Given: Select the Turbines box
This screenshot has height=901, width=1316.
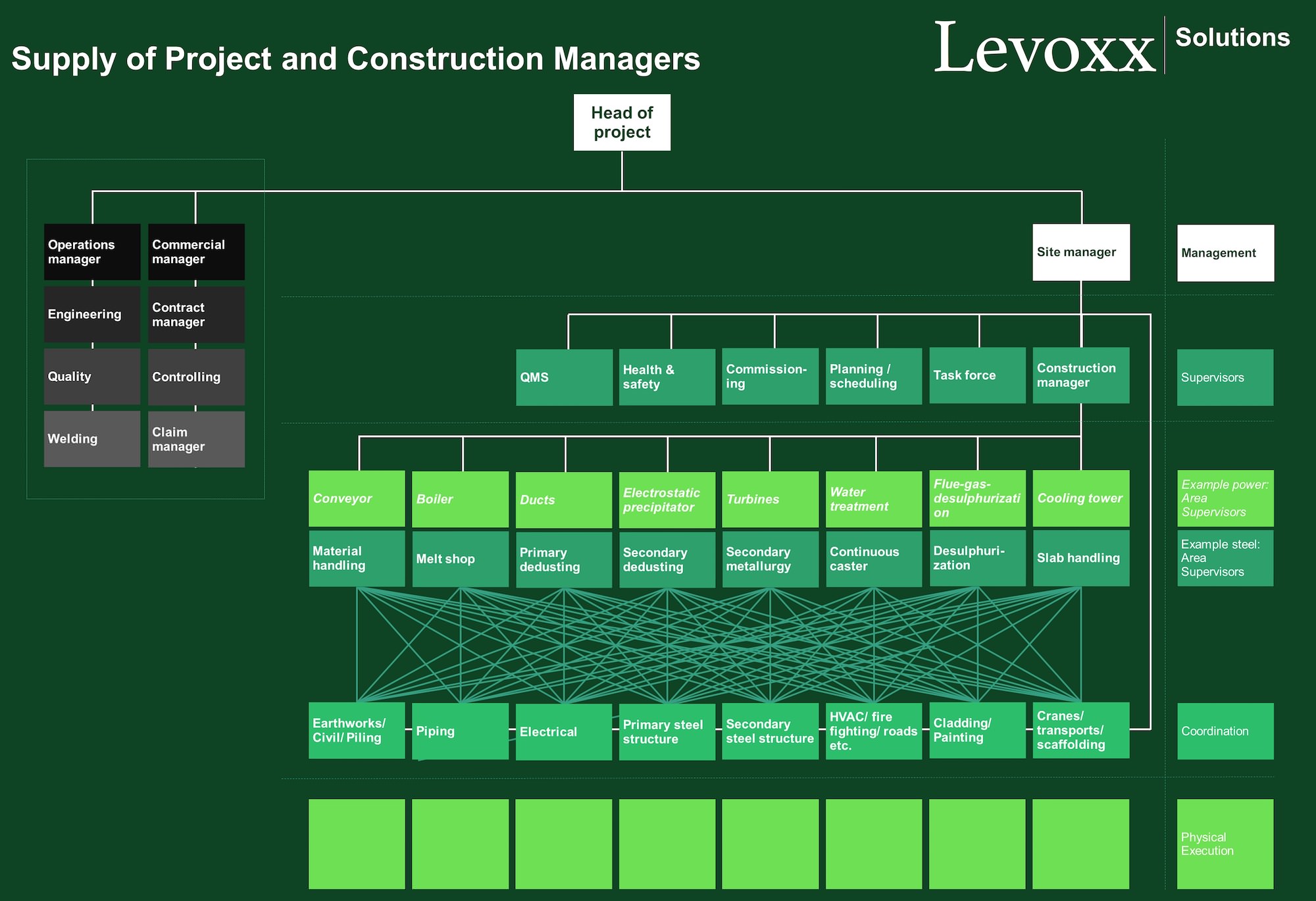Looking at the screenshot, I should [770, 499].
